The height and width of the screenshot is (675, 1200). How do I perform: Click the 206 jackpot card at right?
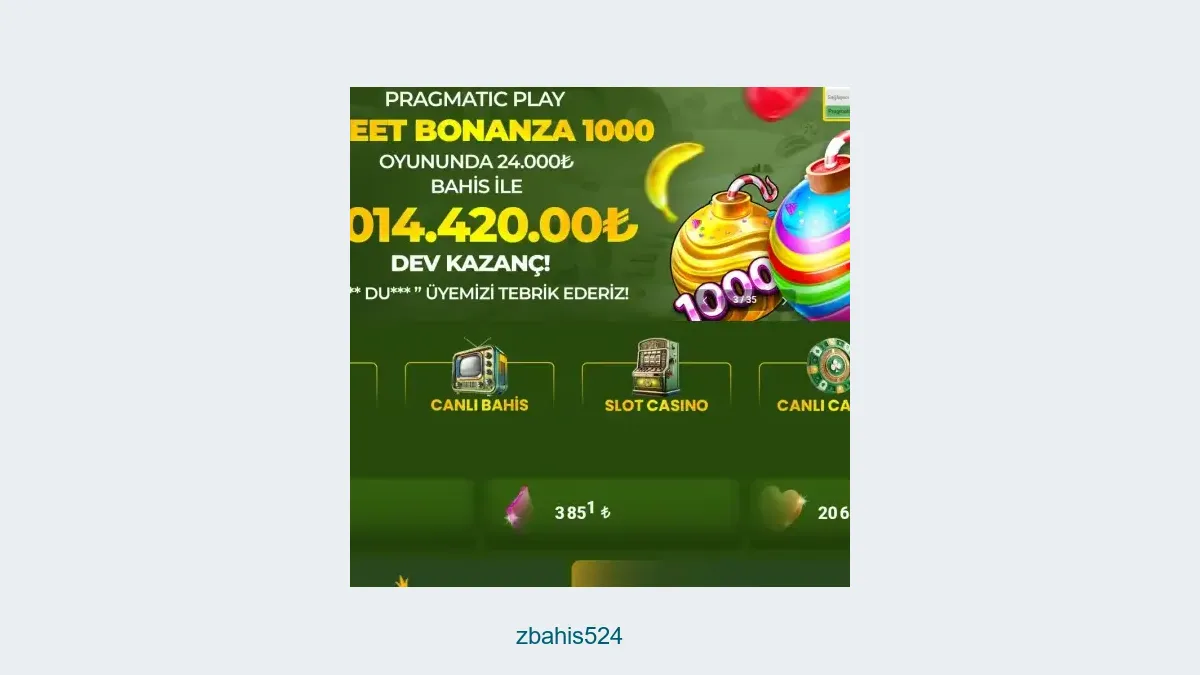[800, 512]
